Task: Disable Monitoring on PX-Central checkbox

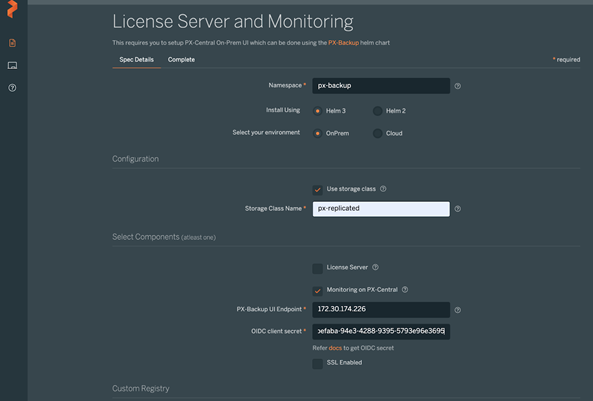Action: pos(318,291)
